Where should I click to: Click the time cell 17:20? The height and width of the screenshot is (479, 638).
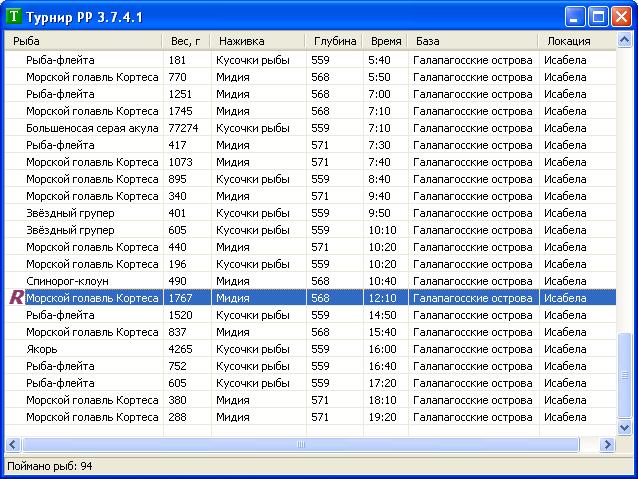click(x=382, y=383)
